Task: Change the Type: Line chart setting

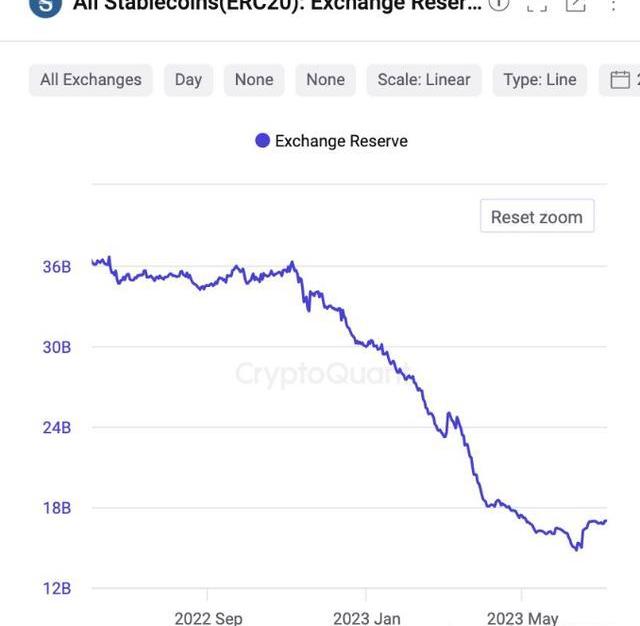Action: tap(540, 80)
